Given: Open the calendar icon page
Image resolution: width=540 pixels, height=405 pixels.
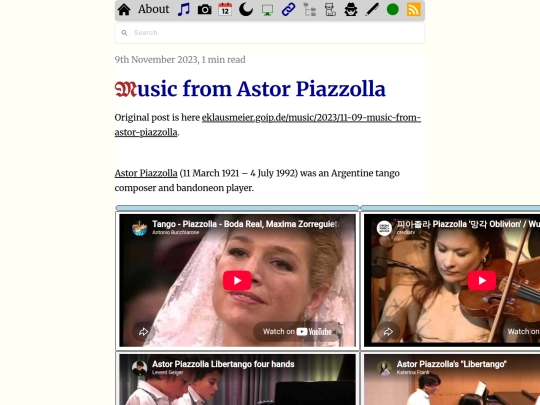Looking at the screenshot, I should pos(225,10).
